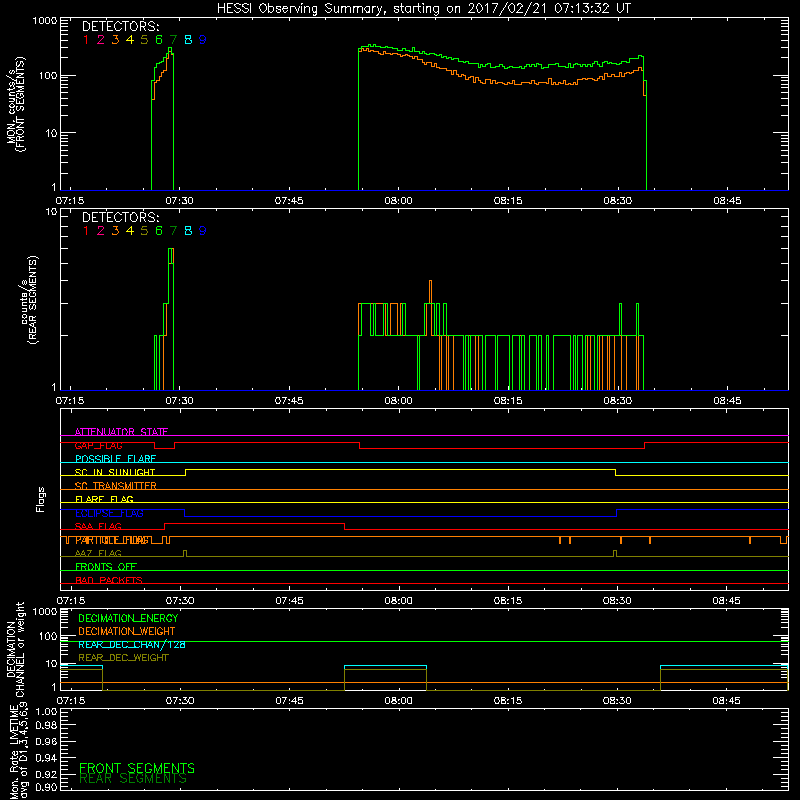Click 08:45 time label under front segments plot
Screen dimensions: 800x800
[727, 201]
